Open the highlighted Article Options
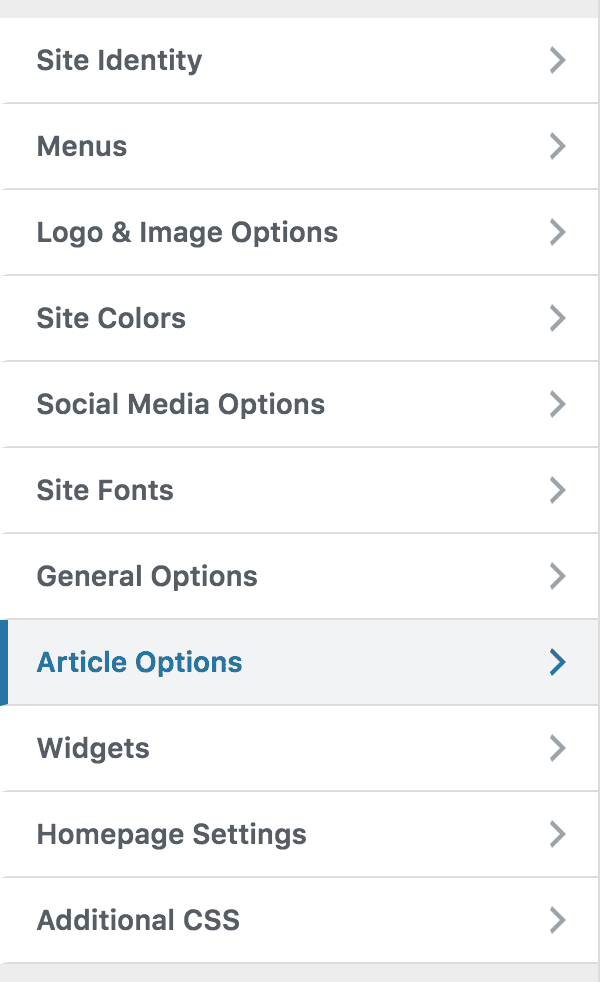Screen dimensions: 600x982 (299, 662)
